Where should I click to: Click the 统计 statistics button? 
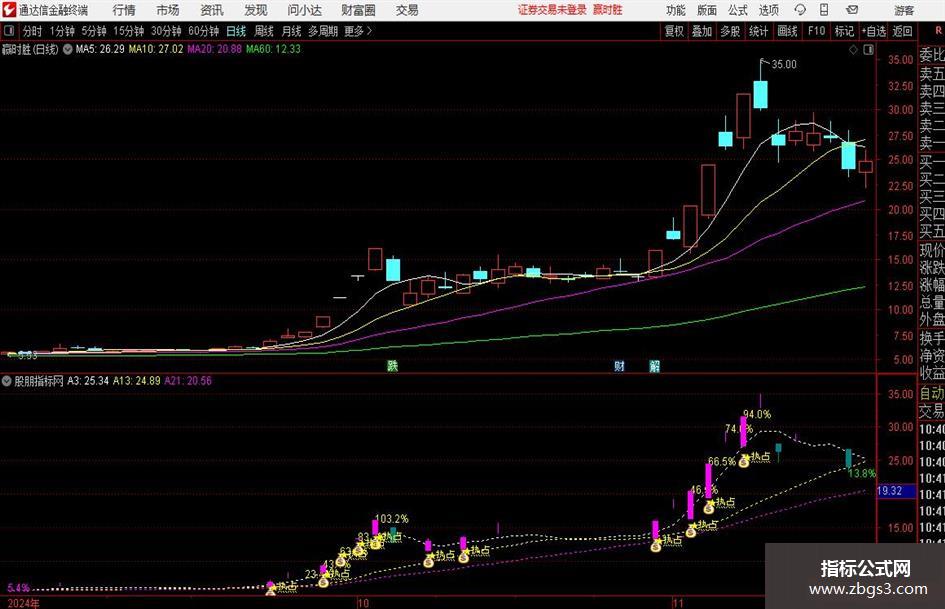click(x=758, y=31)
